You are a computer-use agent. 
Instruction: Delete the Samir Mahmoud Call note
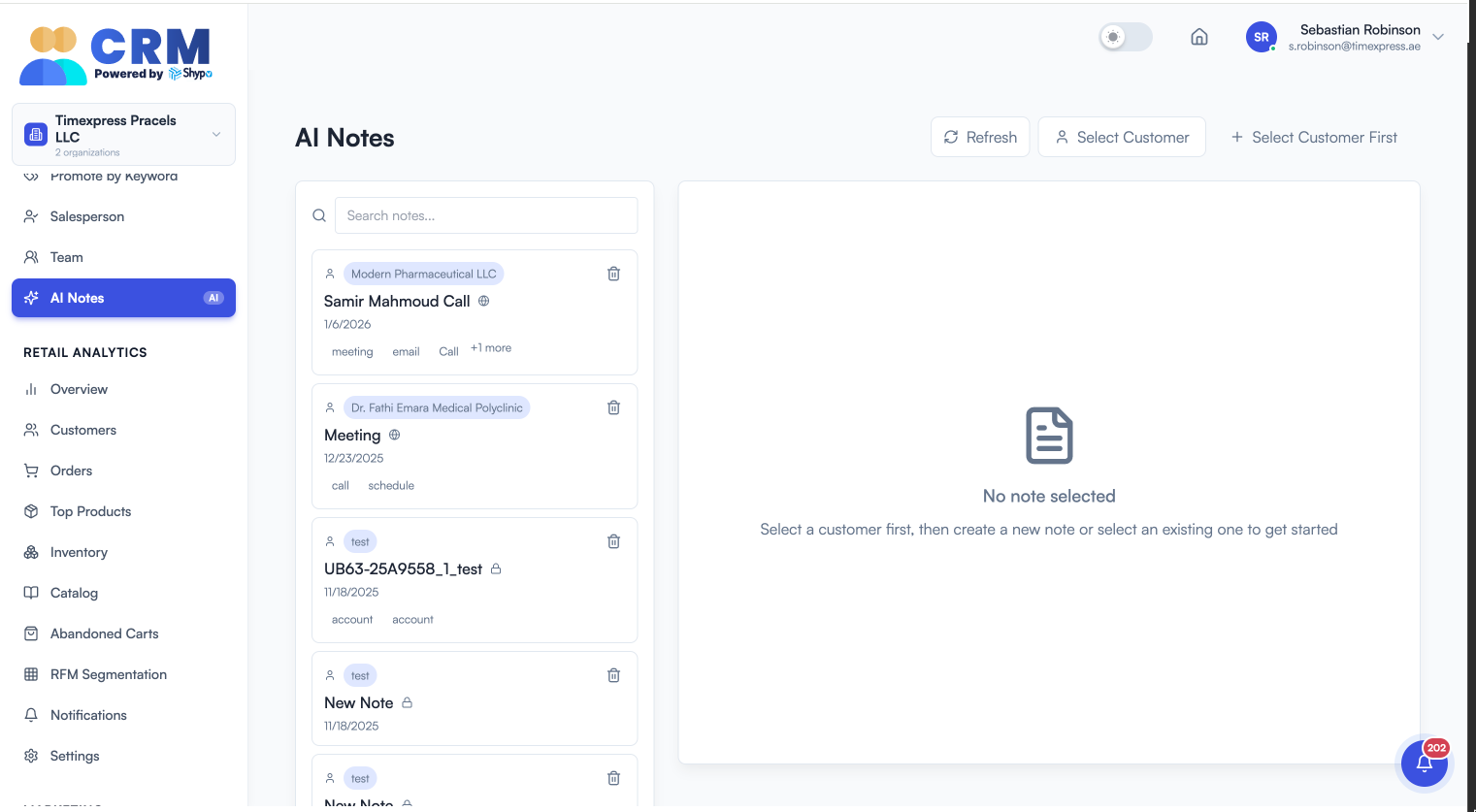tap(613, 274)
